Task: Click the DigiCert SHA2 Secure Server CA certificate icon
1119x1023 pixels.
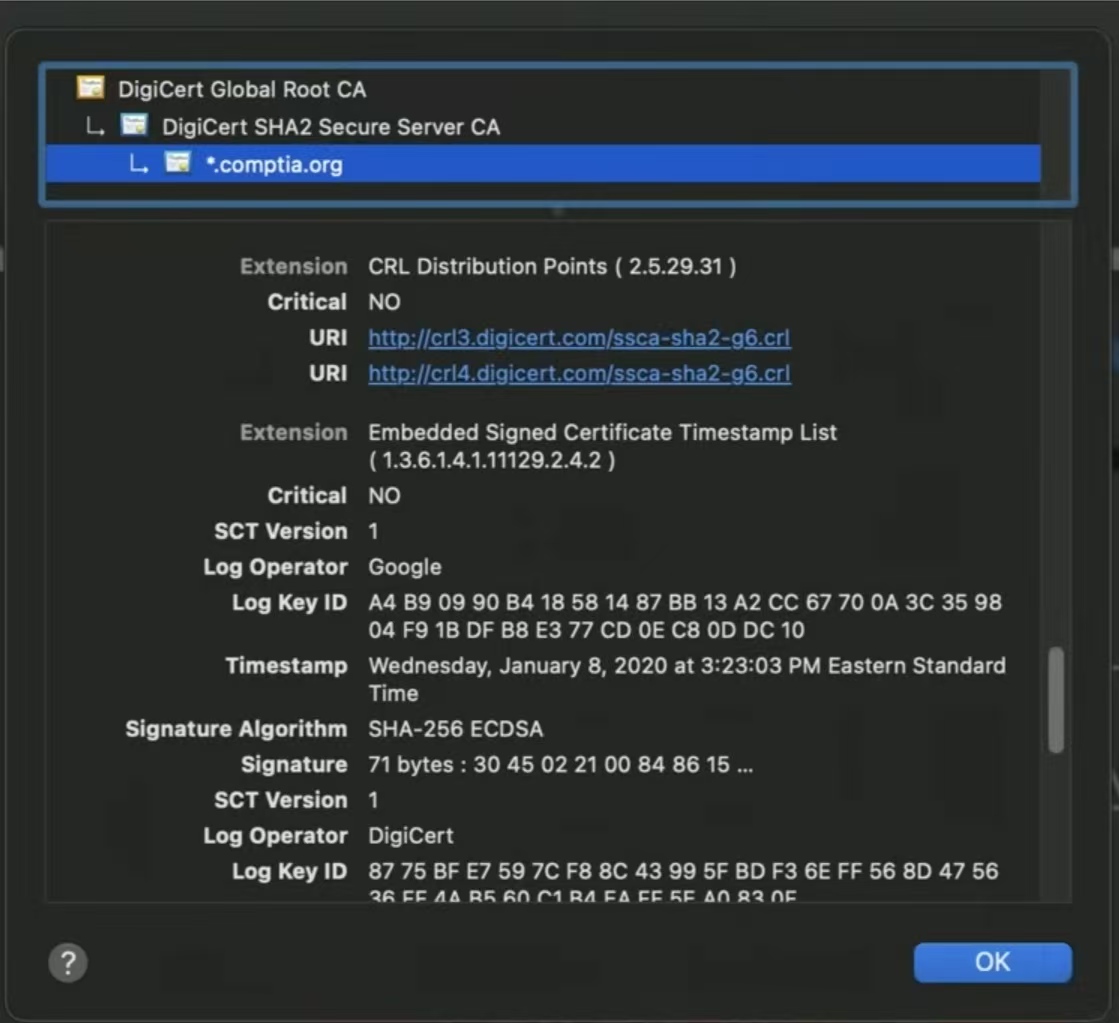Action: pyautogui.click(x=134, y=125)
